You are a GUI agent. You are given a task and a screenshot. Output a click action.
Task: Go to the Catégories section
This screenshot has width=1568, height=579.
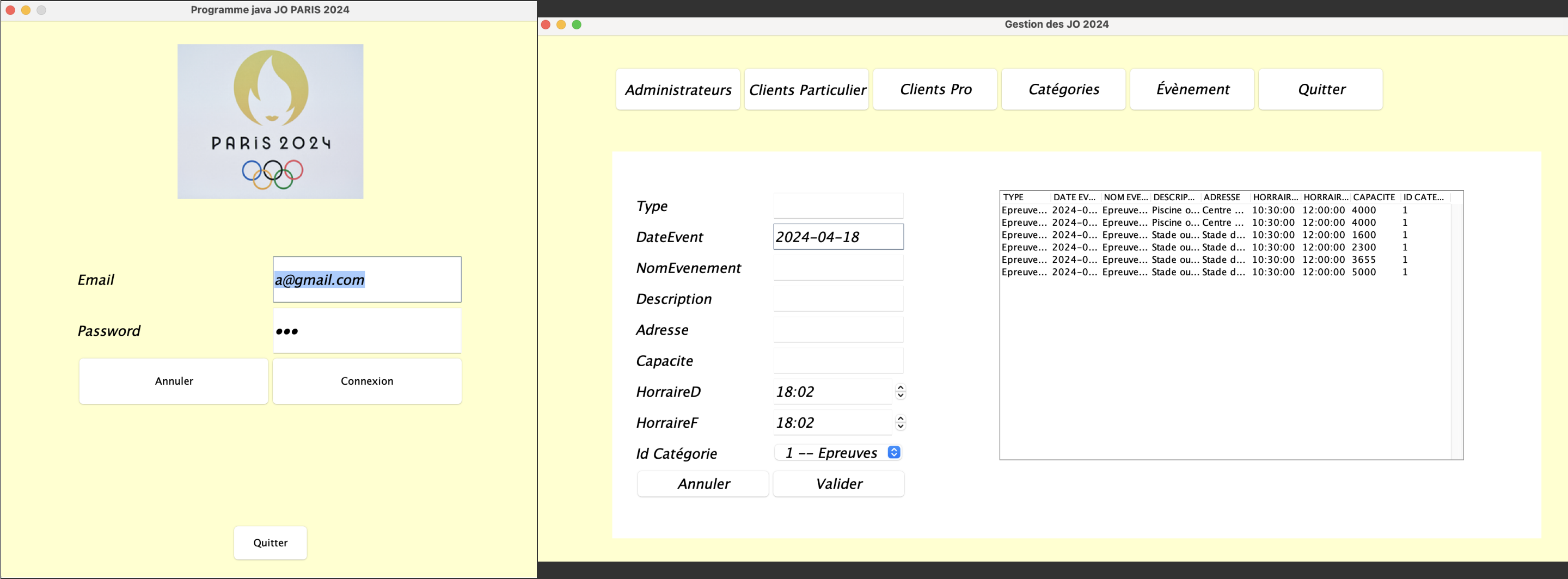click(x=1063, y=89)
